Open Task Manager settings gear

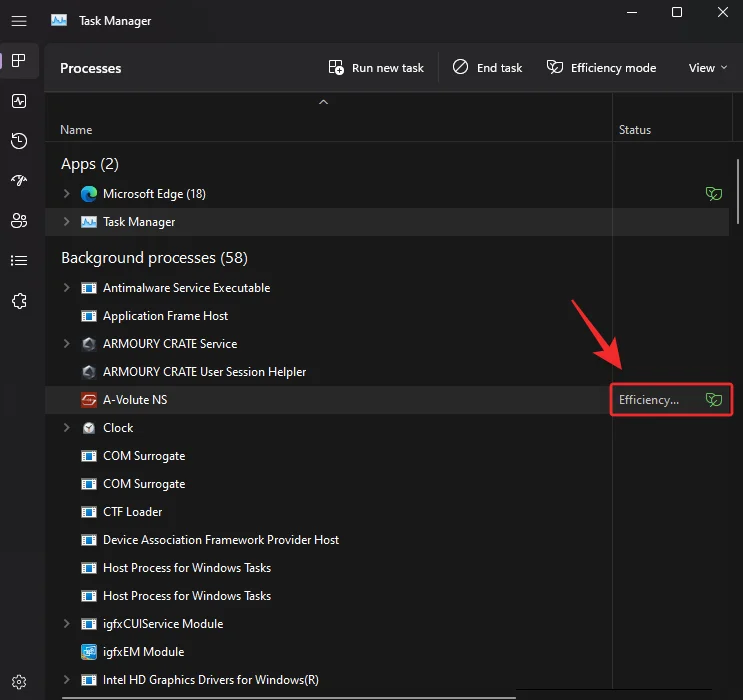tap(19, 682)
